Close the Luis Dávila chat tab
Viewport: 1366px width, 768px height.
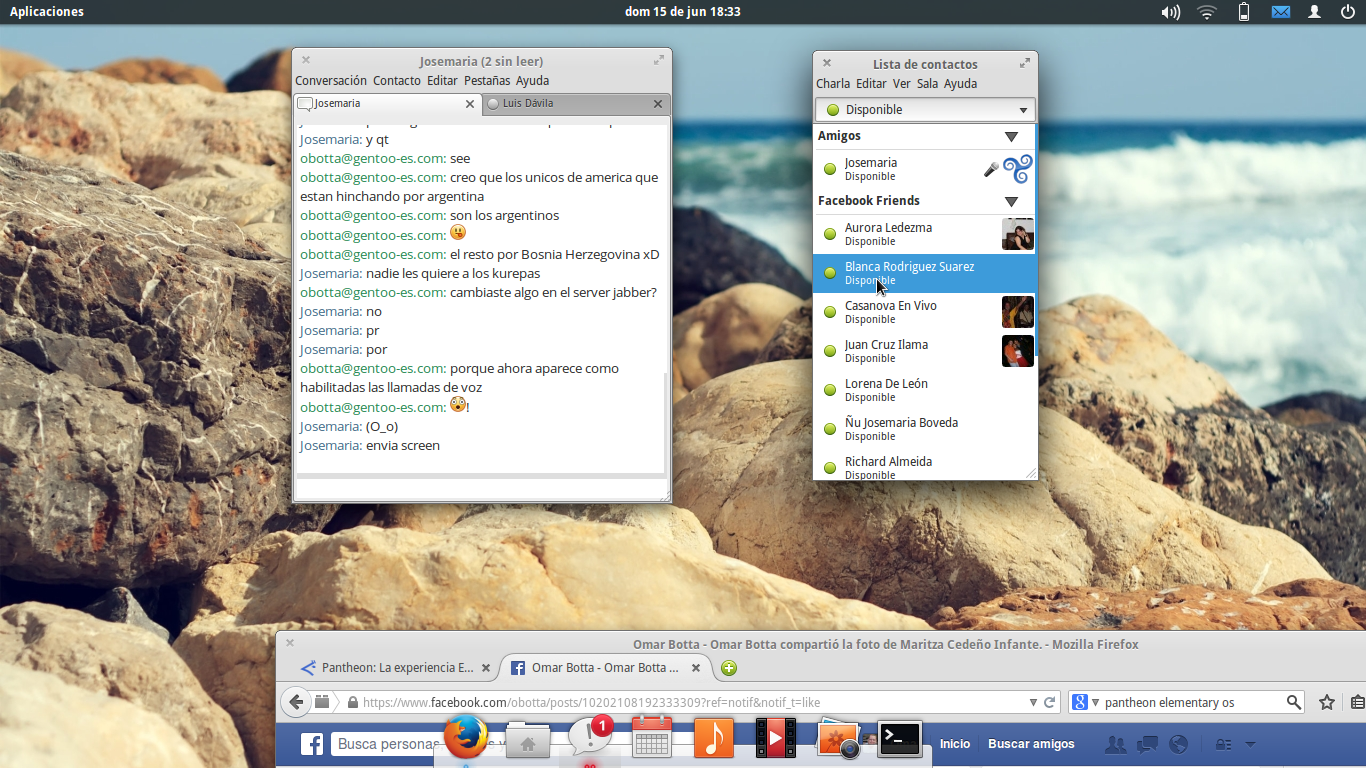[x=658, y=104]
